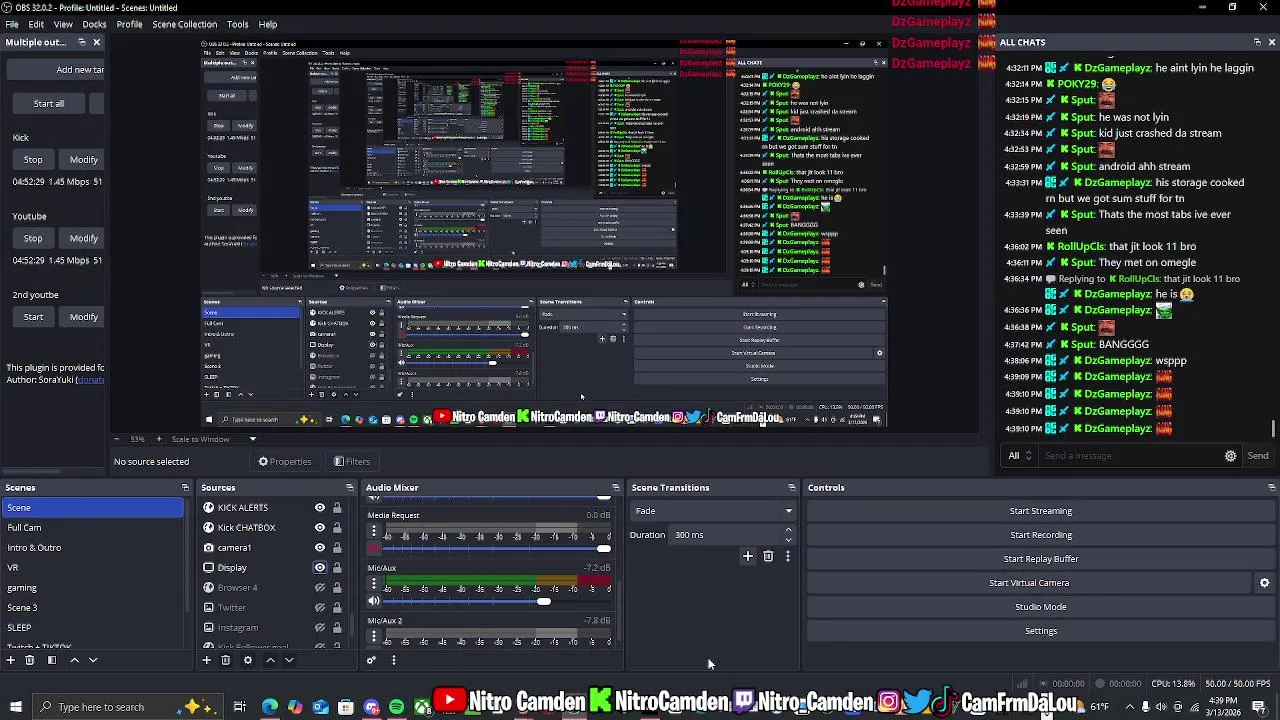Add a new scene with the plus icon
Image resolution: width=1280 pixels, height=720 pixels.
[x=10, y=660]
